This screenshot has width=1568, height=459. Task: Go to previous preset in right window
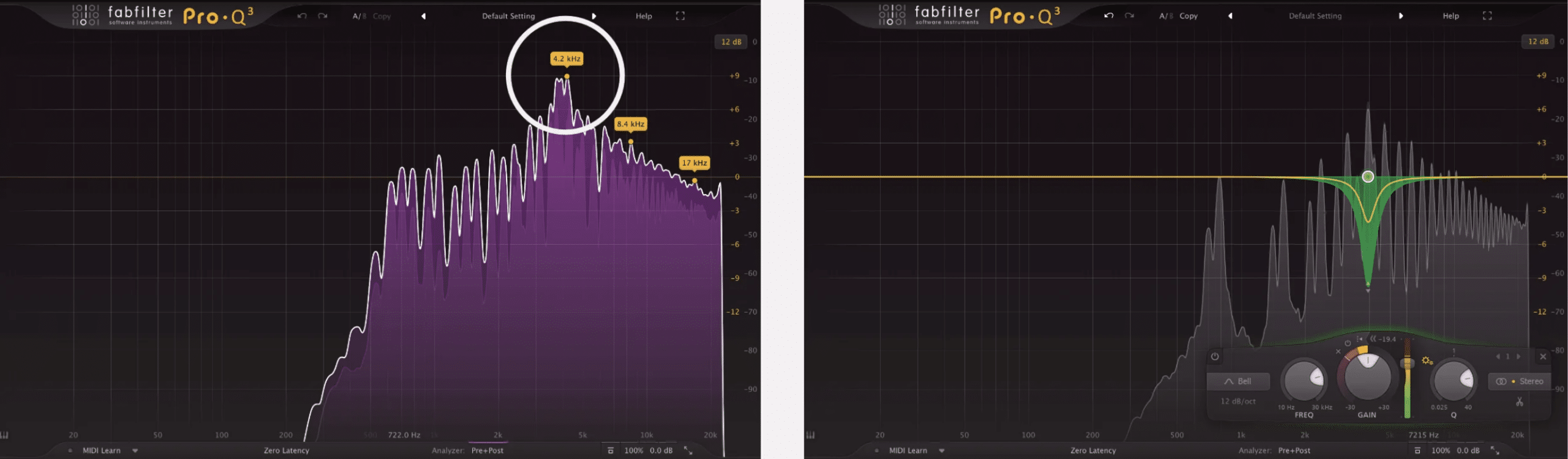1230,17
